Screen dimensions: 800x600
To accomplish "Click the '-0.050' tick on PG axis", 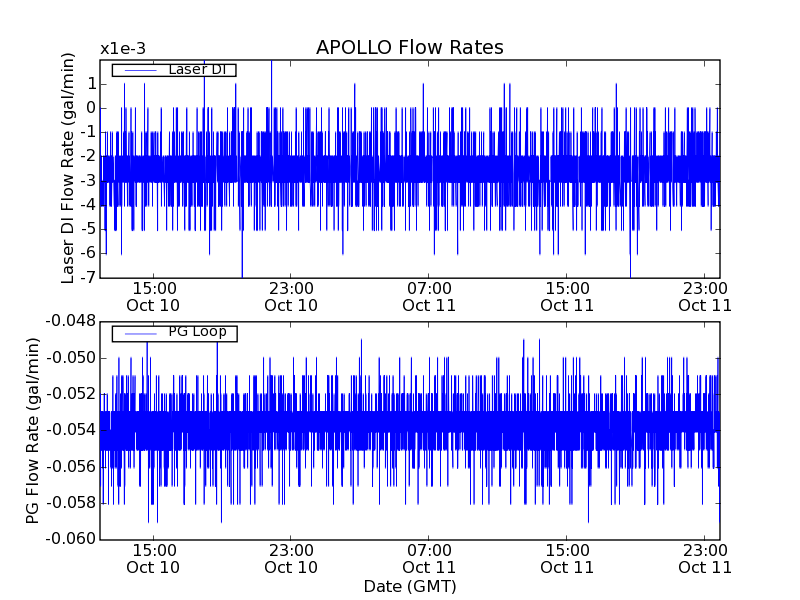I will tap(71, 358).
